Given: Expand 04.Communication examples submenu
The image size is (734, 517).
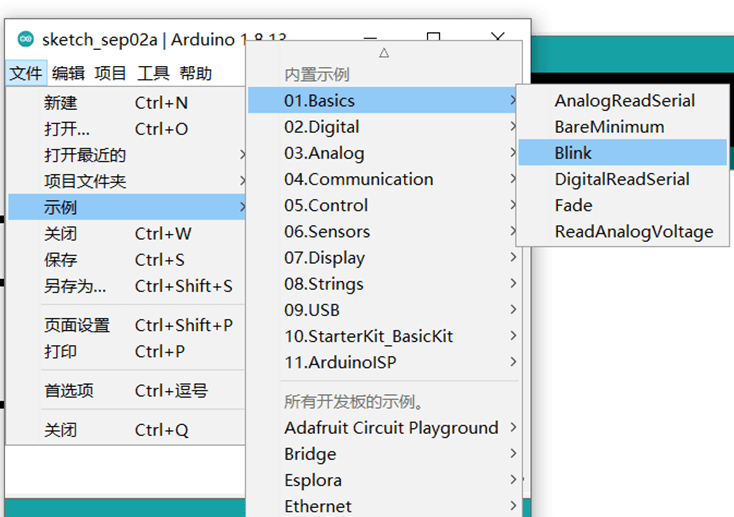Looking at the screenshot, I should [383, 179].
